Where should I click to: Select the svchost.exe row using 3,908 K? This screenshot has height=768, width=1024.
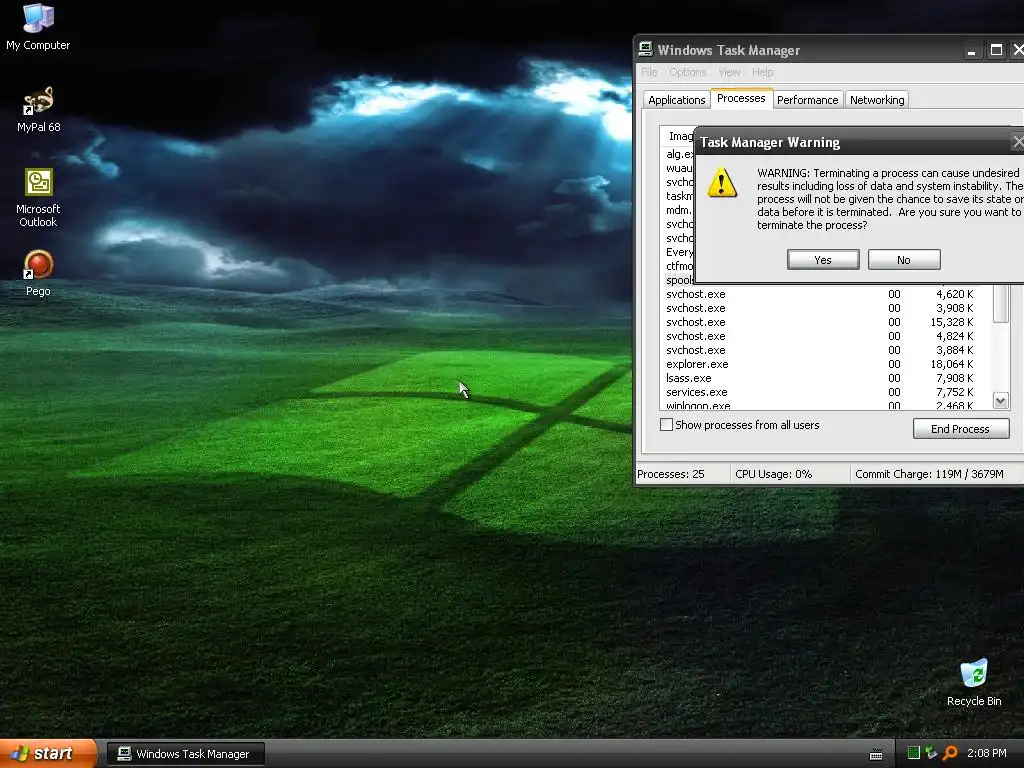[825, 308]
